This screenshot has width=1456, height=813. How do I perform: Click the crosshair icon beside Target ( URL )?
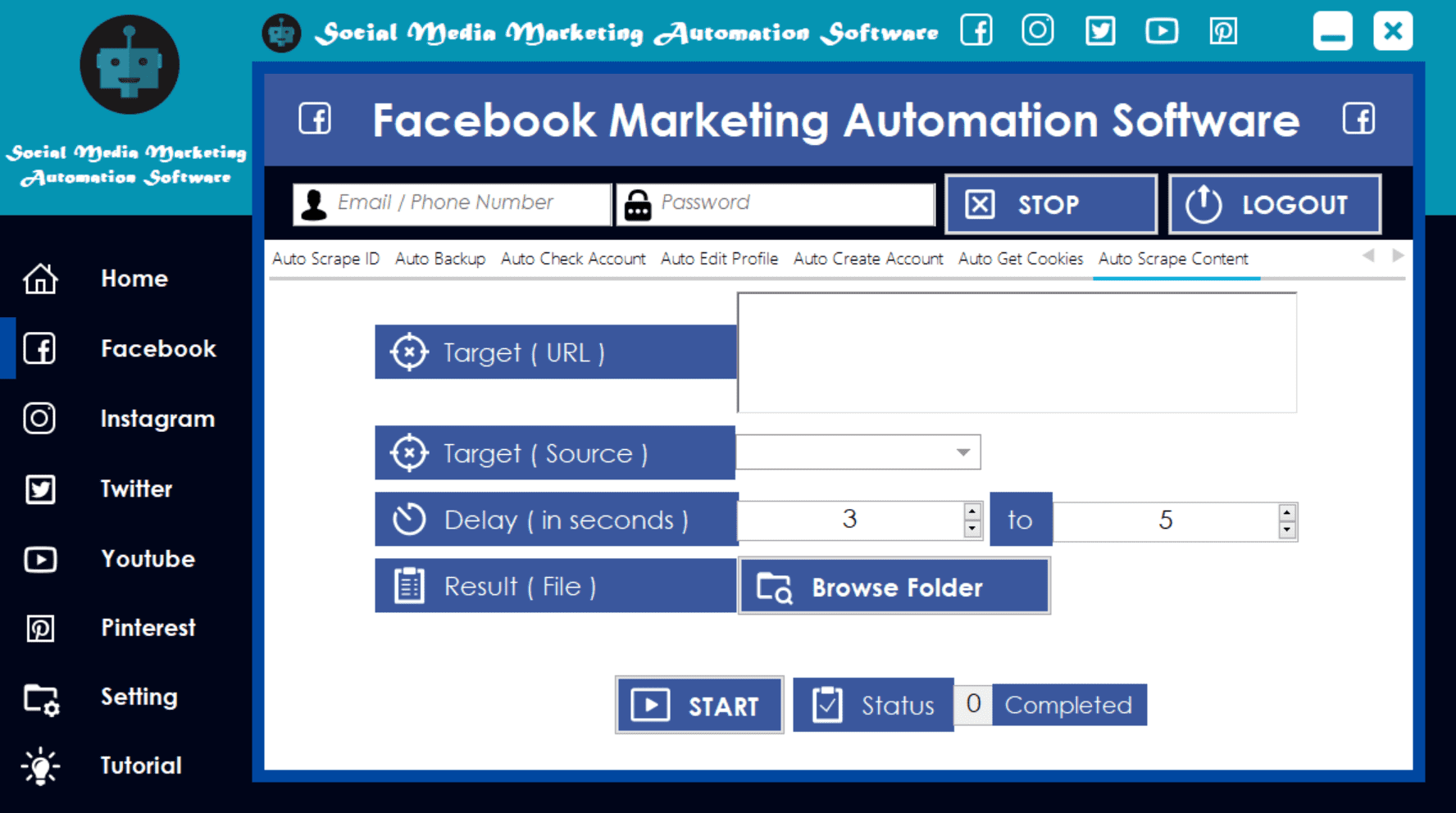point(409,352)
